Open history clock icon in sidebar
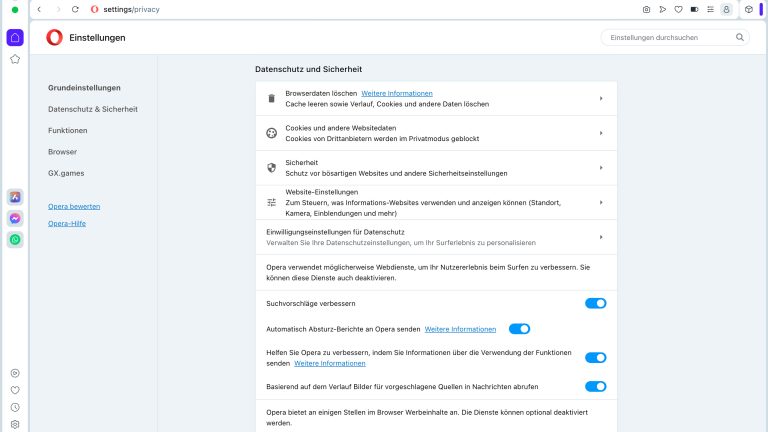 tap(15, 408)
